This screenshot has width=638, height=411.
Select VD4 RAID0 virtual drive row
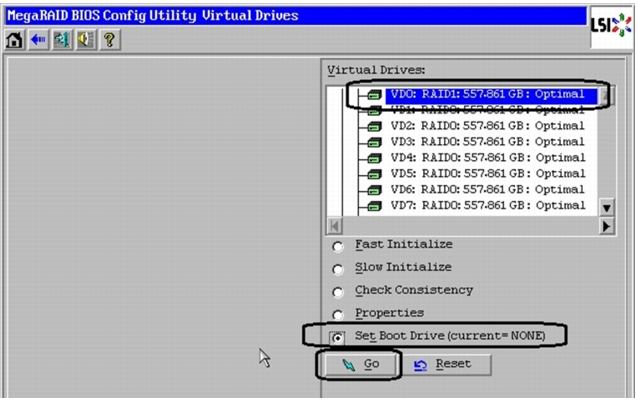pyautogui.click(x=487, y=157)
